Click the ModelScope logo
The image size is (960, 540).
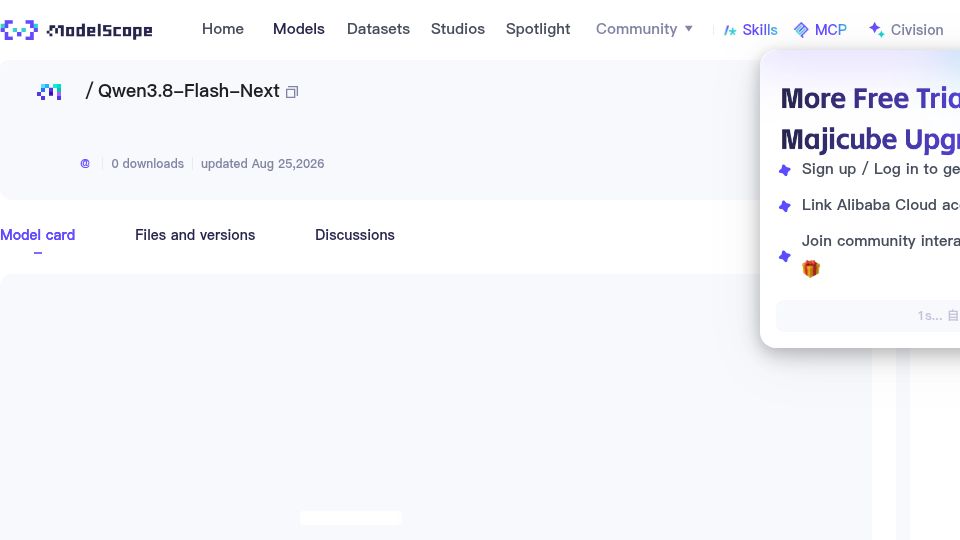tap(77, 29)
